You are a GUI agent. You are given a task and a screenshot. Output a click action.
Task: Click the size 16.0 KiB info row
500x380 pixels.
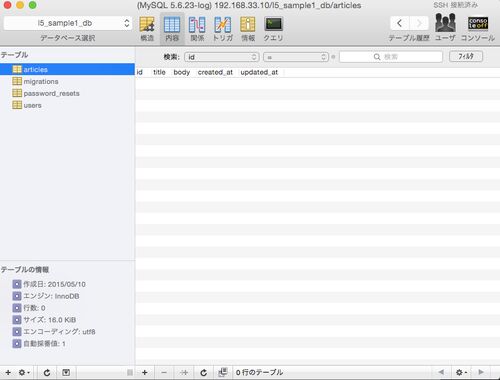click(44, 320)
